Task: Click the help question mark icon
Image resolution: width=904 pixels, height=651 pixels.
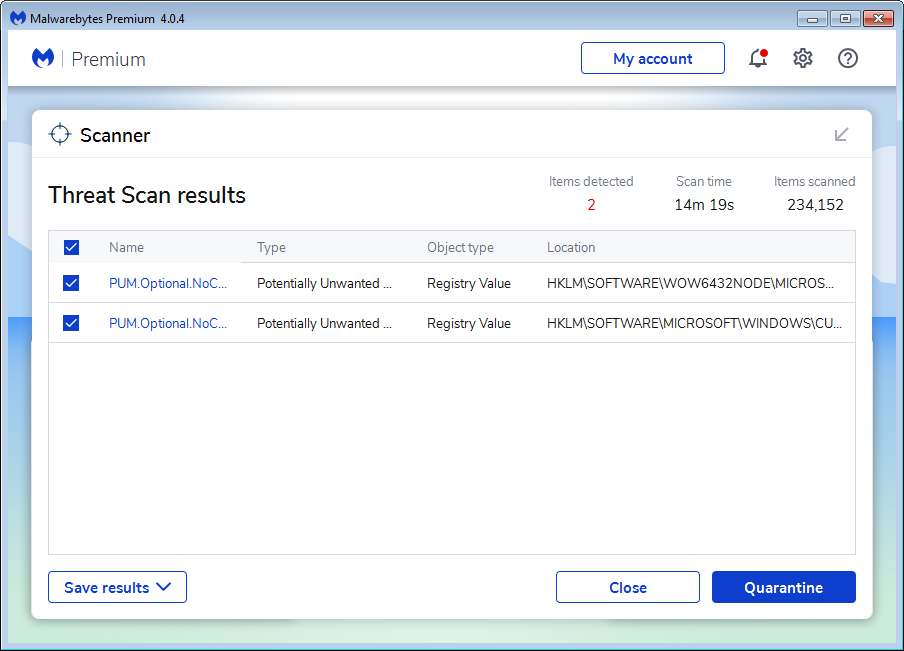Action: point(848,59)
